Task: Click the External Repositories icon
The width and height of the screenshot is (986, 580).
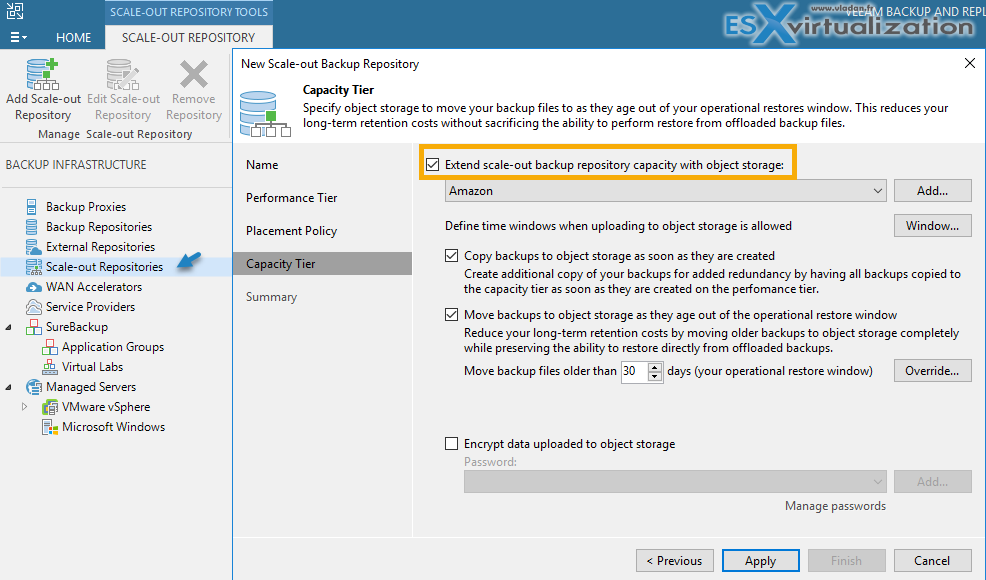Action: [33, 247]
